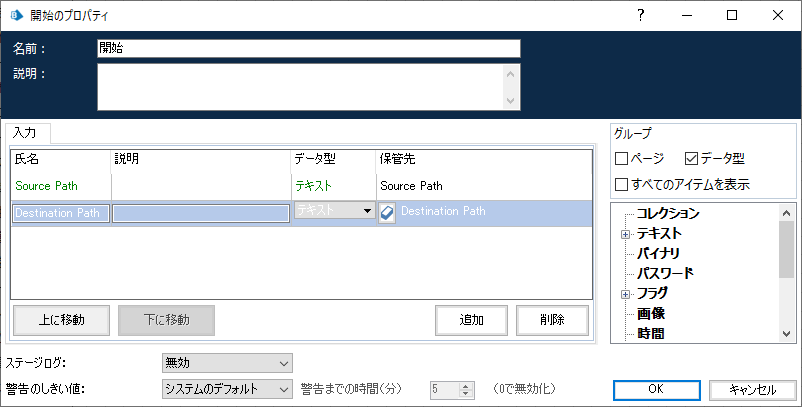
Task: Open the help question mark button
Action: click(640, 15)
